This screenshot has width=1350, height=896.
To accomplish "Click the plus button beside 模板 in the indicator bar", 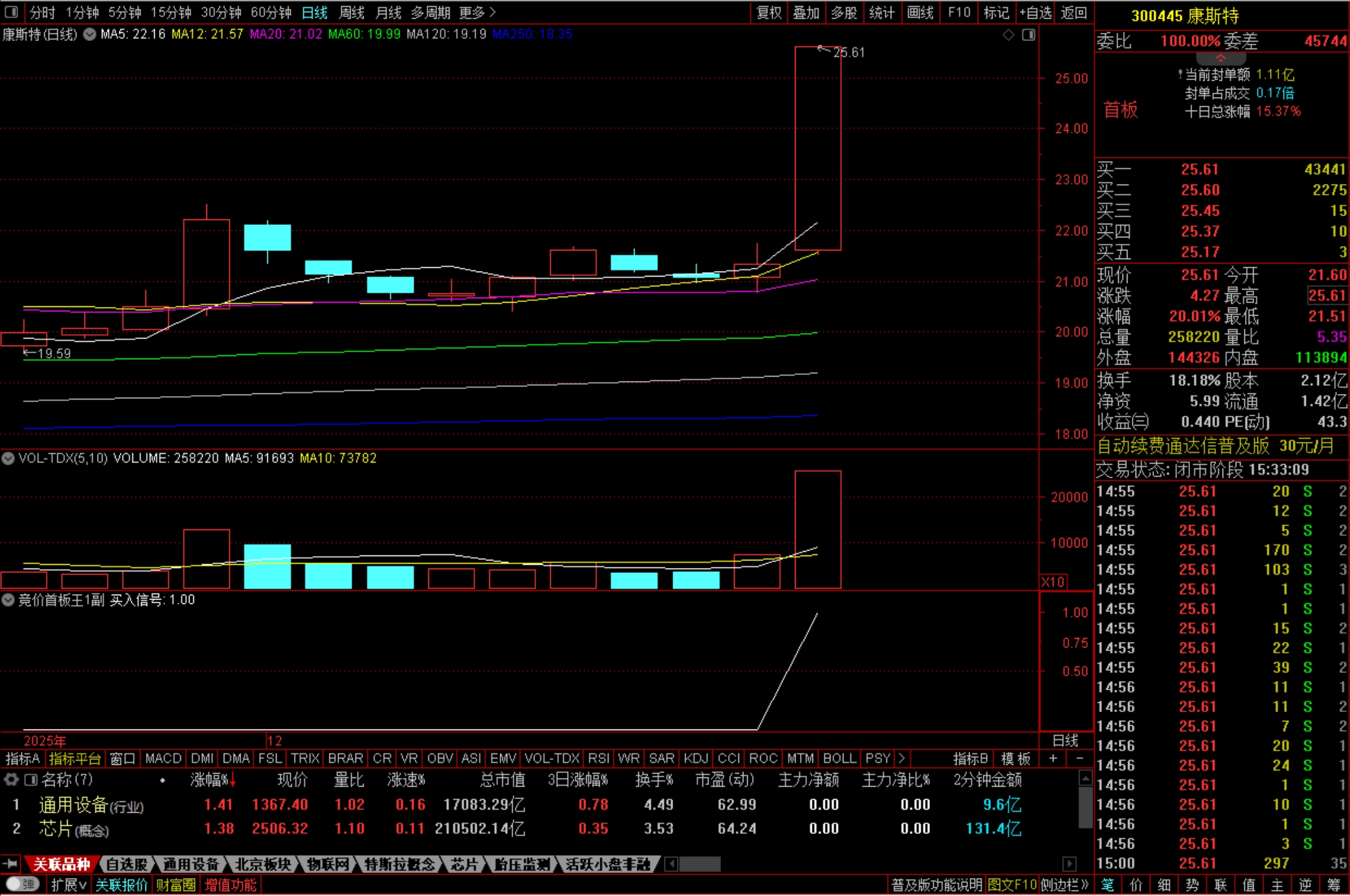I will pyautogui.click(x=1053, y=758).
